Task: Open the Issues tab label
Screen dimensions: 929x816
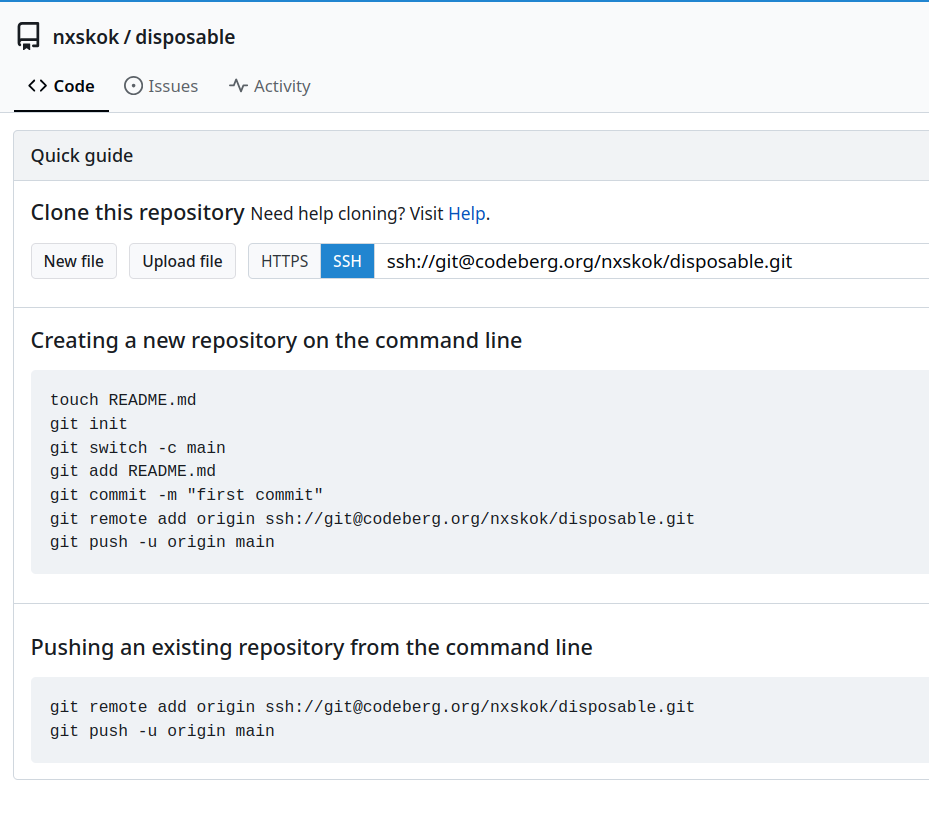Action: [173, 86]
